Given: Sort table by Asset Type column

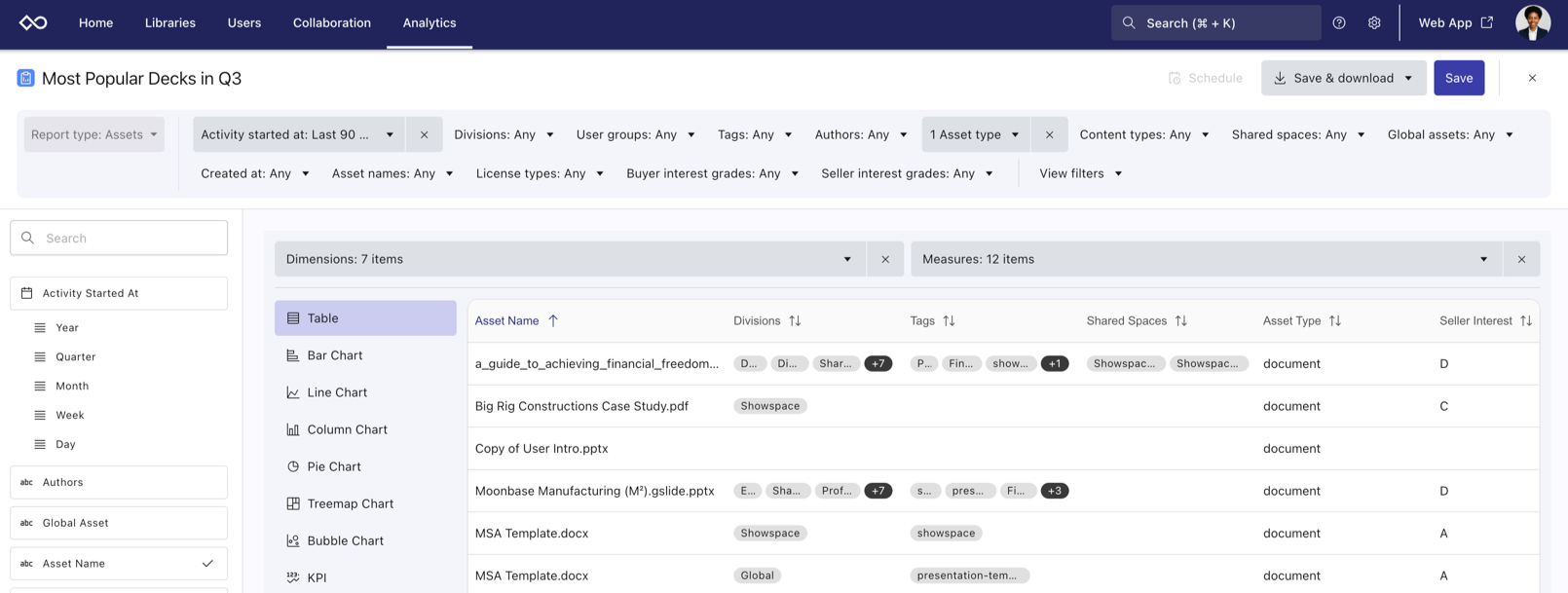Looking at the screenshot, I should point(1335,320).
